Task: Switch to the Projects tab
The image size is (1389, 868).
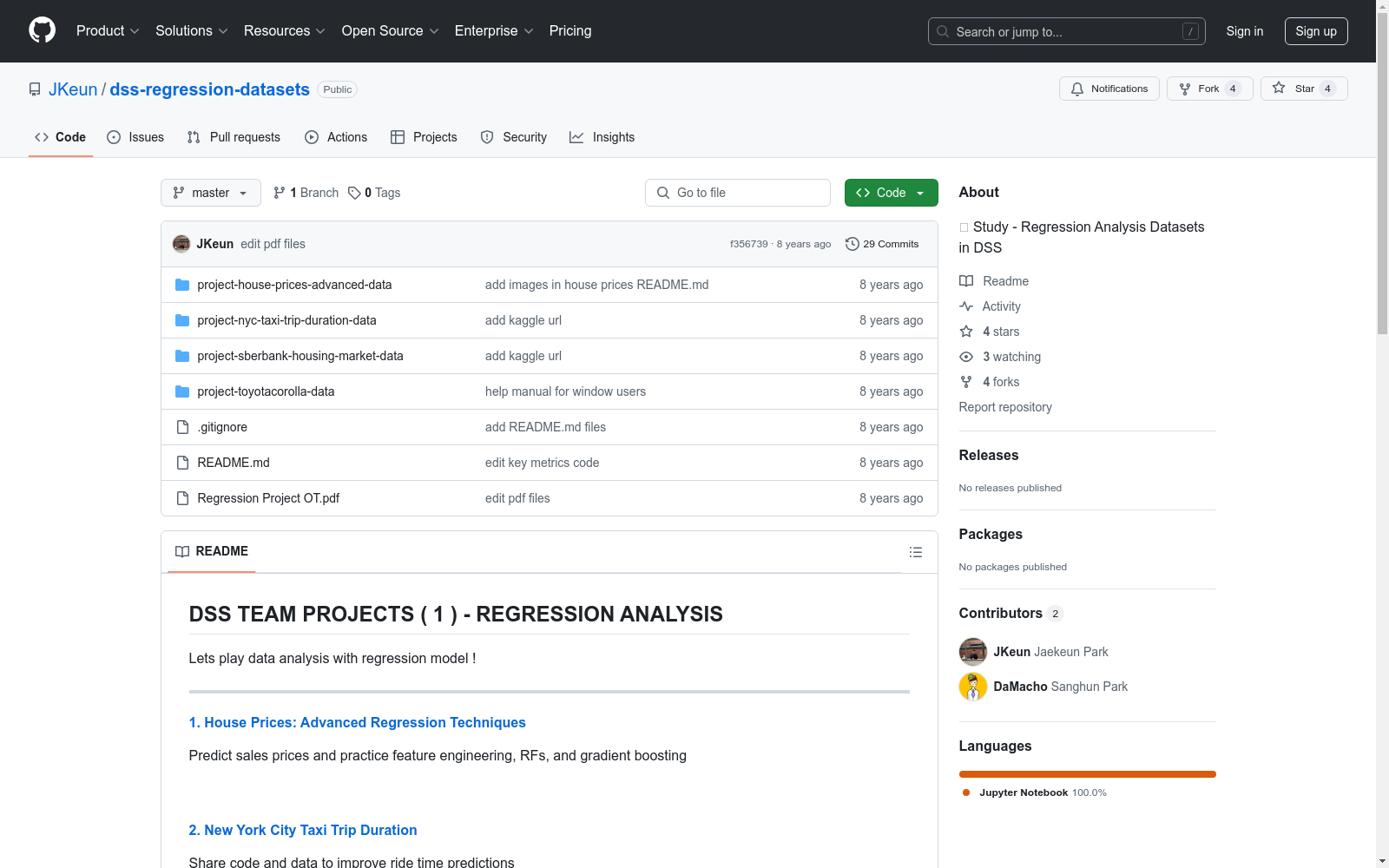Action: [424, 137]
